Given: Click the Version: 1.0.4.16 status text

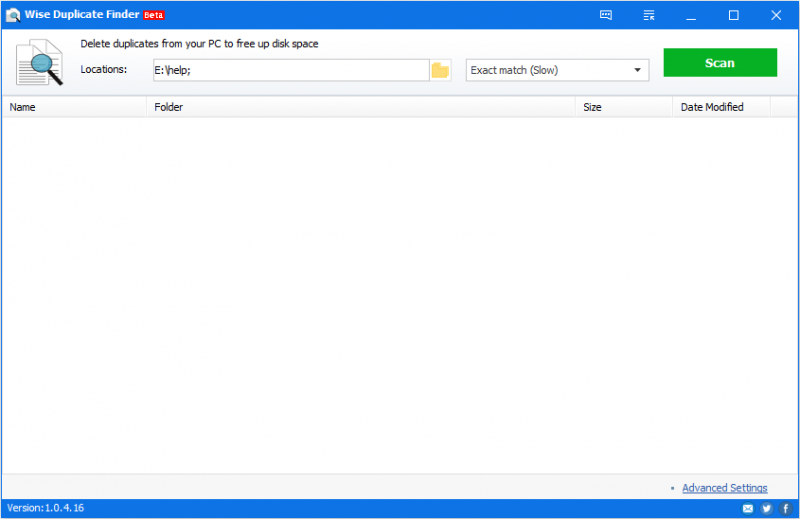Looking at the screenshot, I should tap(45, 508).
